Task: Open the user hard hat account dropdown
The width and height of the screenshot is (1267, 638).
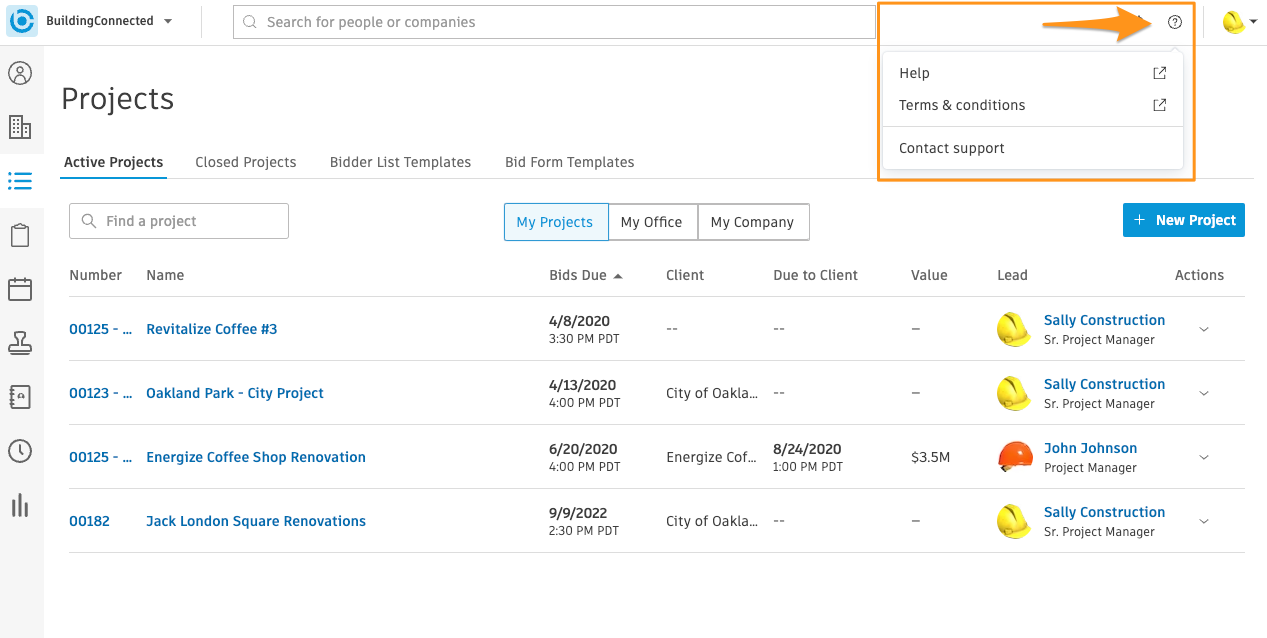Action: (x=1238, y=22)
